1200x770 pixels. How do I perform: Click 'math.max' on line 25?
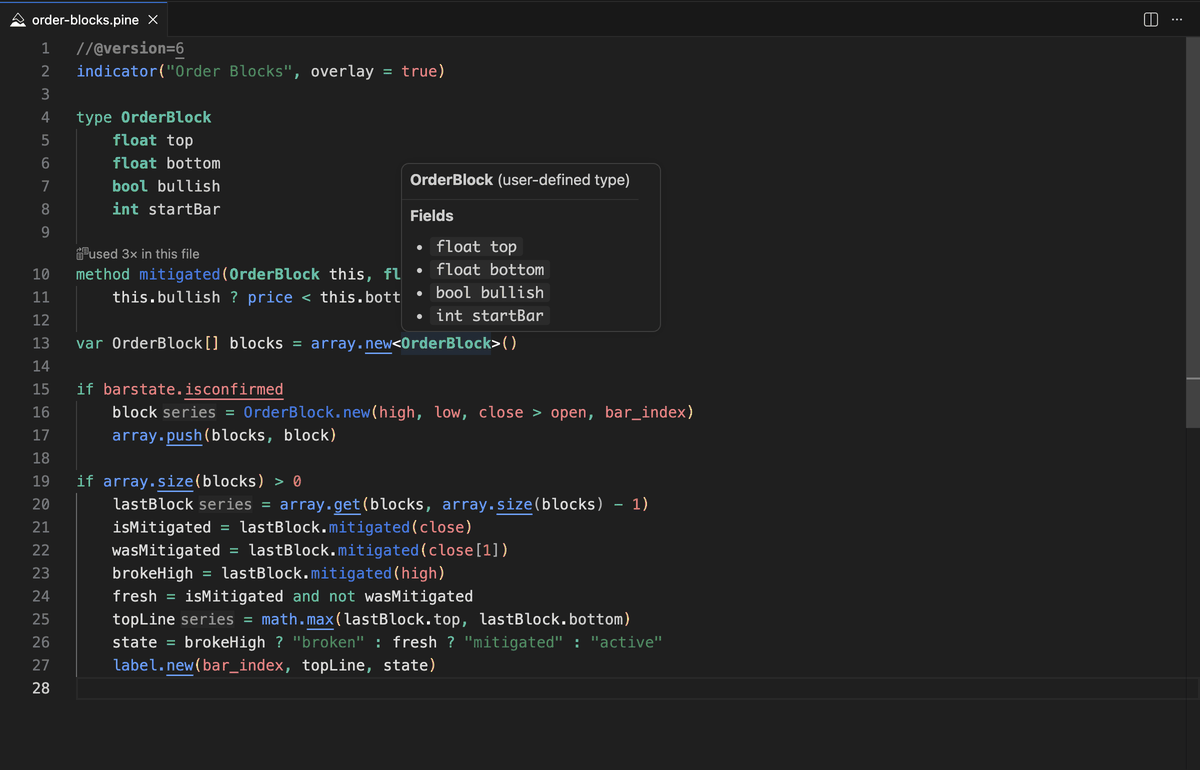pos(298,620)
